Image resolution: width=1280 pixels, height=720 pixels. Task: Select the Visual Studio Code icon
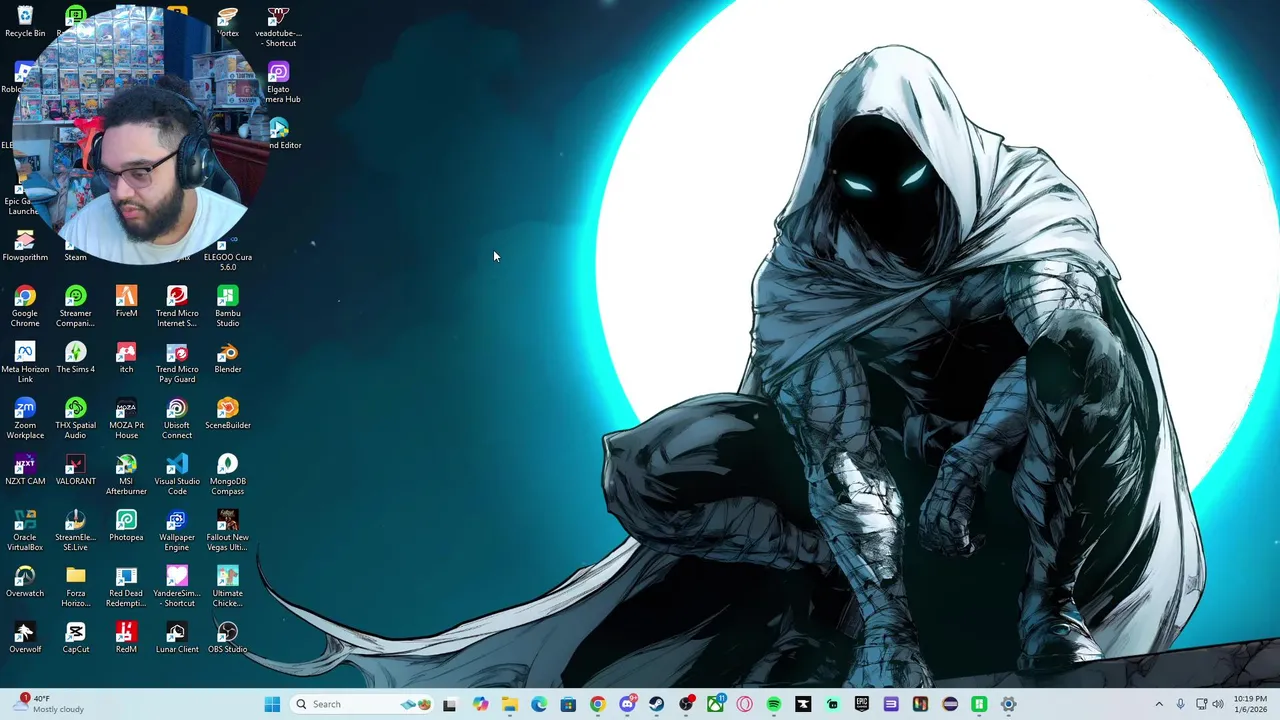(x=177, y=474)
